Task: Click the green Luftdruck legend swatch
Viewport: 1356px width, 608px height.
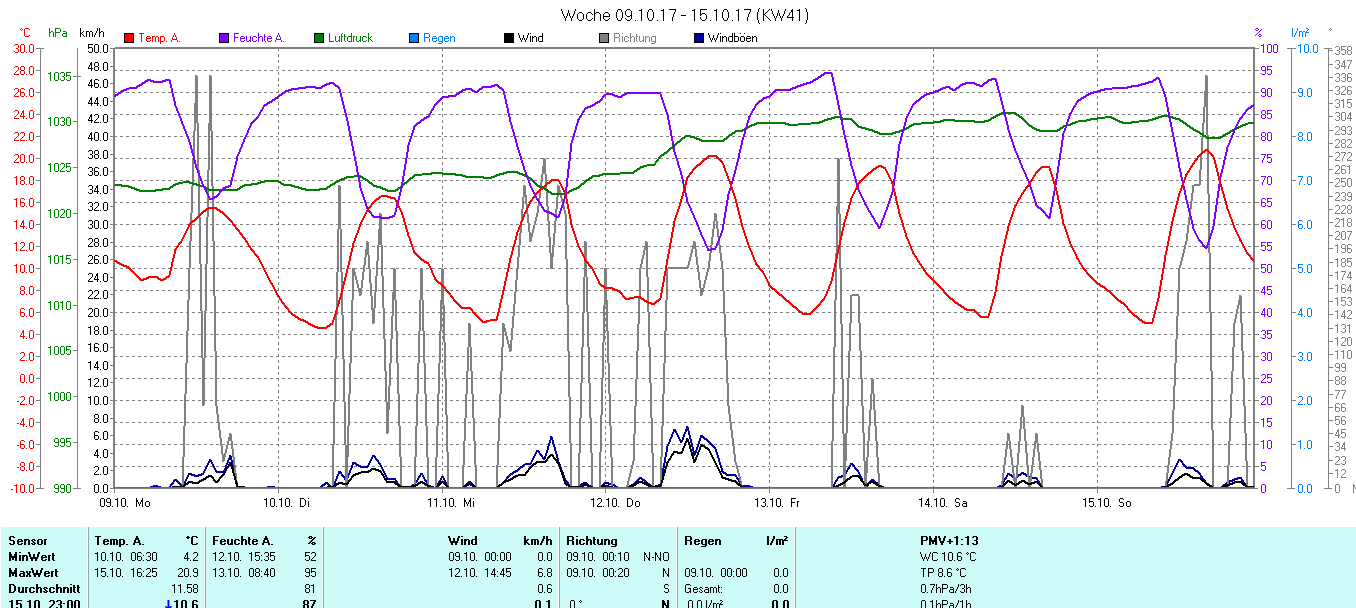Action: 319,38
